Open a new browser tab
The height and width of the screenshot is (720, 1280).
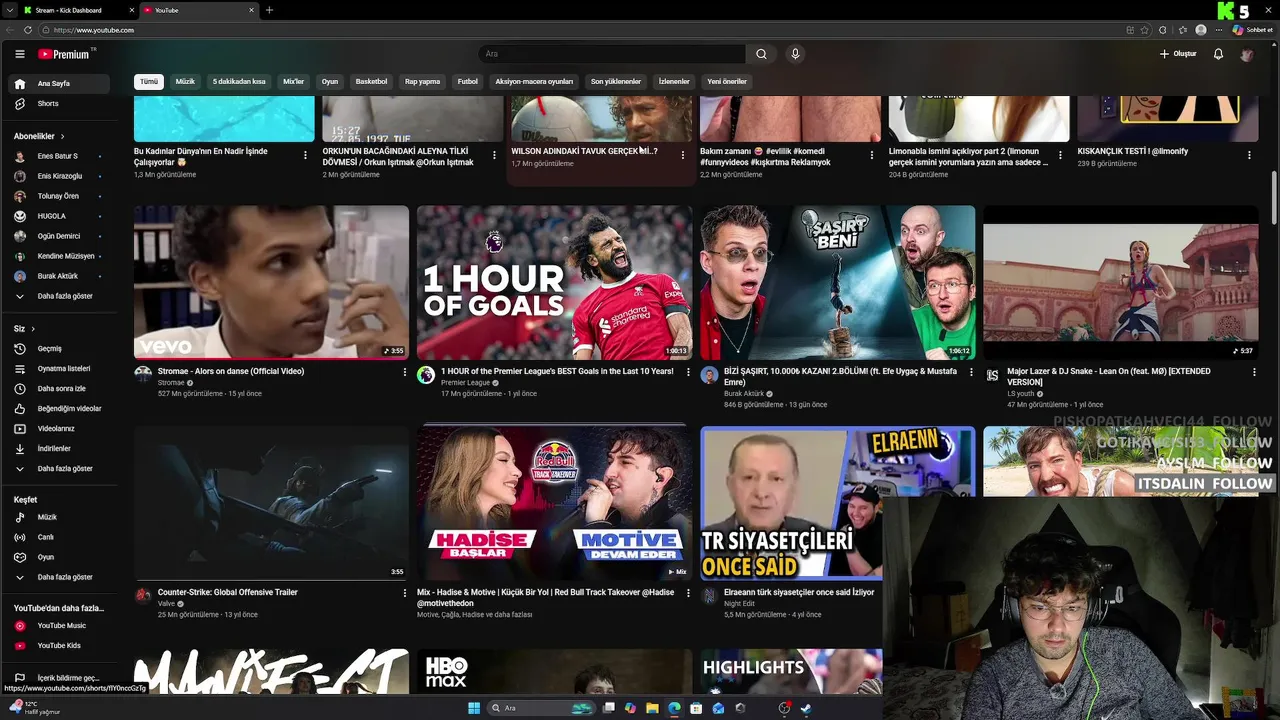pyautogui.click(x=269, y=10)
